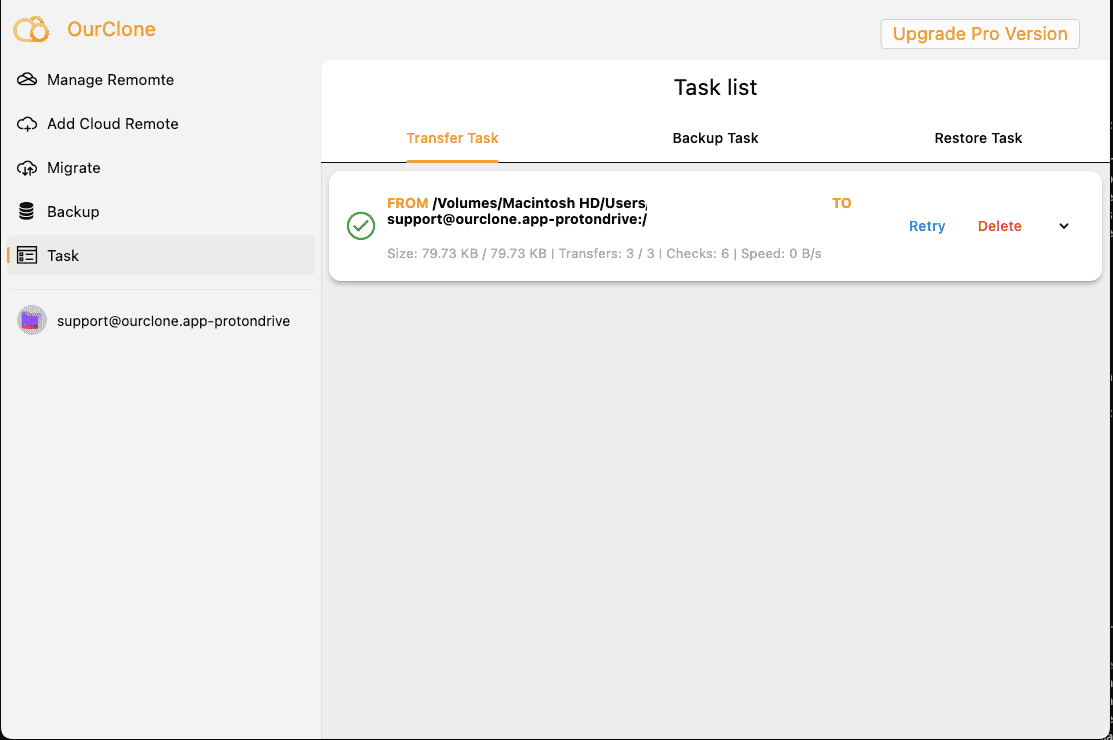The height and width of the screenshot is (740, 1113).
Task: Select the Transfer Task tab
Action: point(452,138)
